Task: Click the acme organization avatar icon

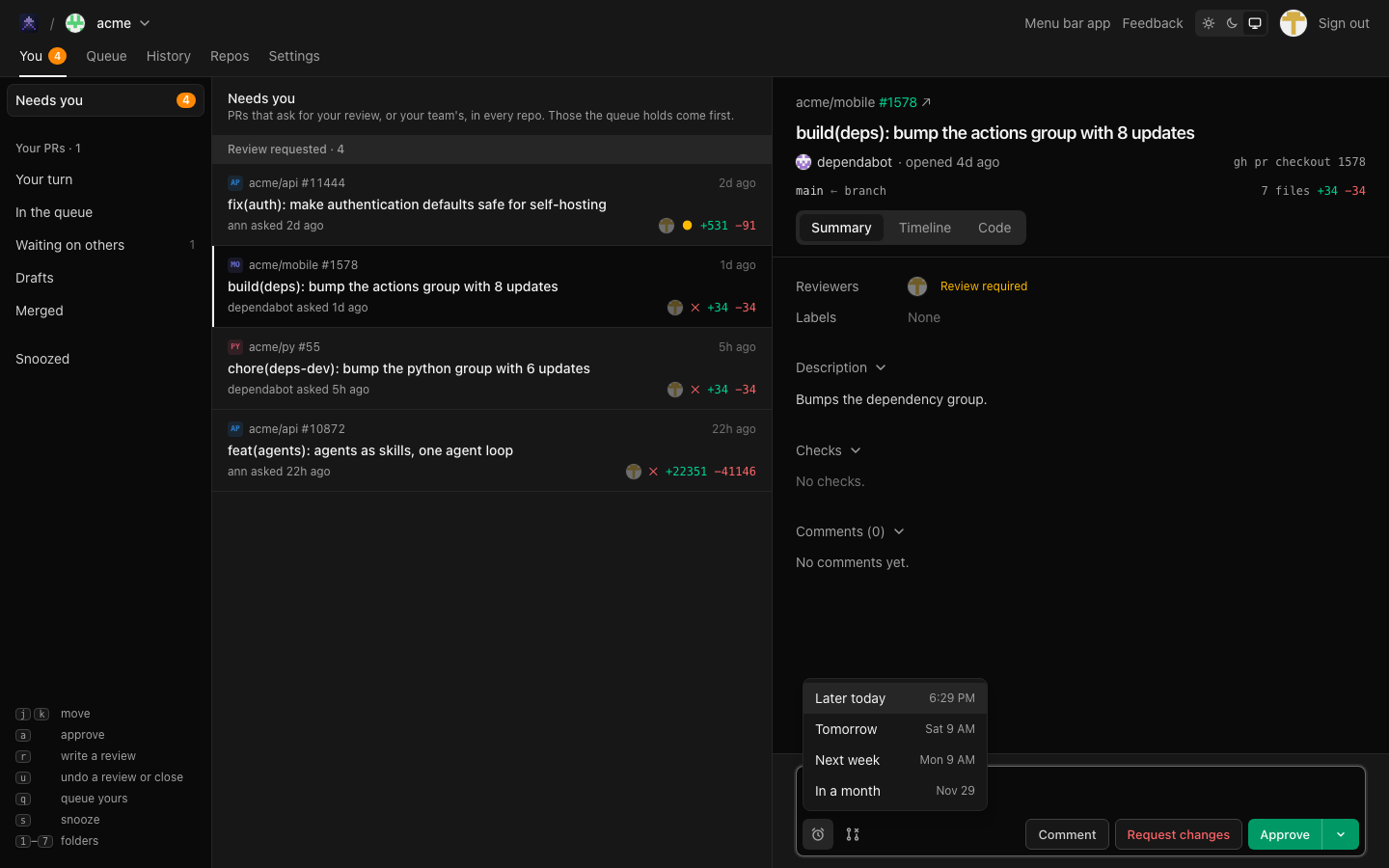Action: [x=75, y=23]
